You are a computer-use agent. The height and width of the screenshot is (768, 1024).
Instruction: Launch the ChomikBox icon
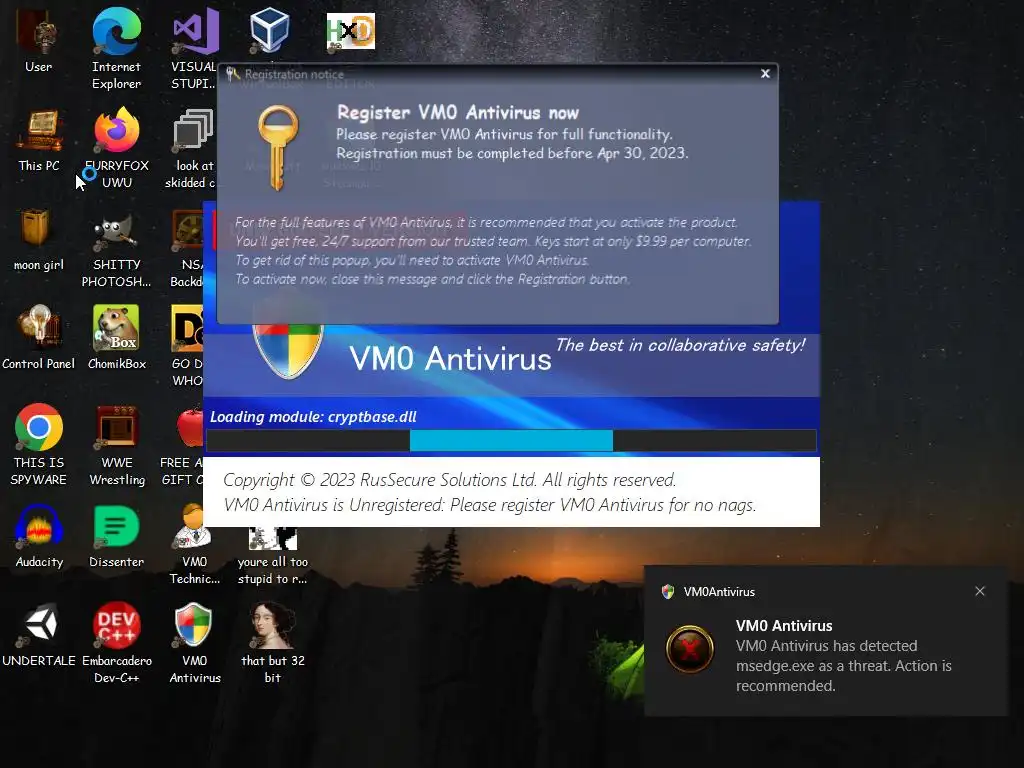(117, 337)
